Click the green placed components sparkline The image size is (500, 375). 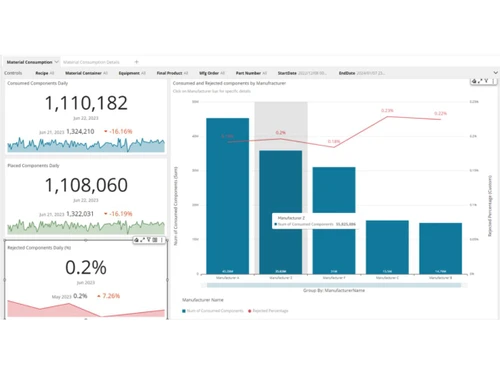[x=86, y=227]
